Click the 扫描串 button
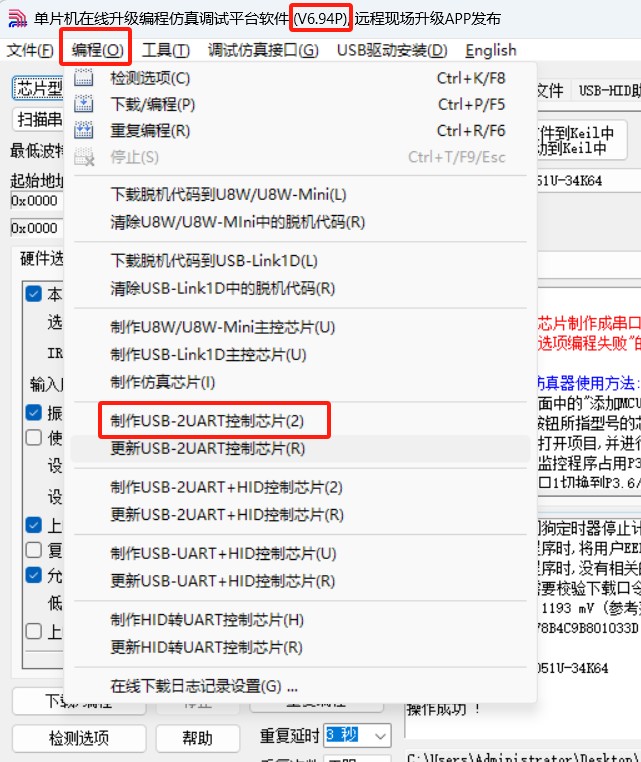 (38, 119)
